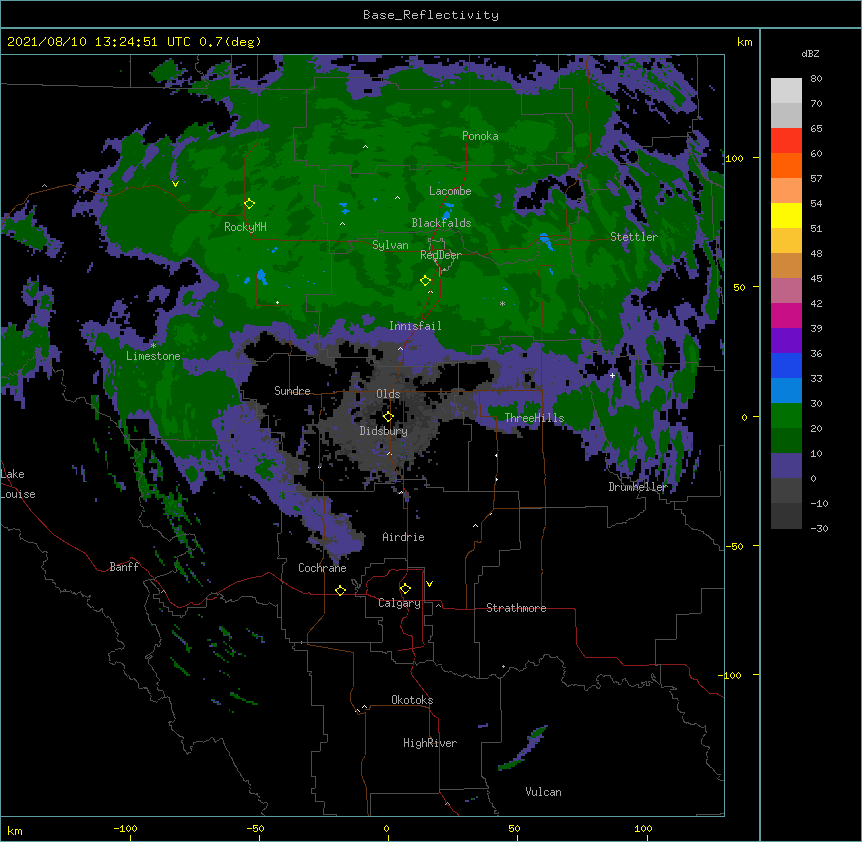Click the Base_Reflectivity title text

coord(431,15)
